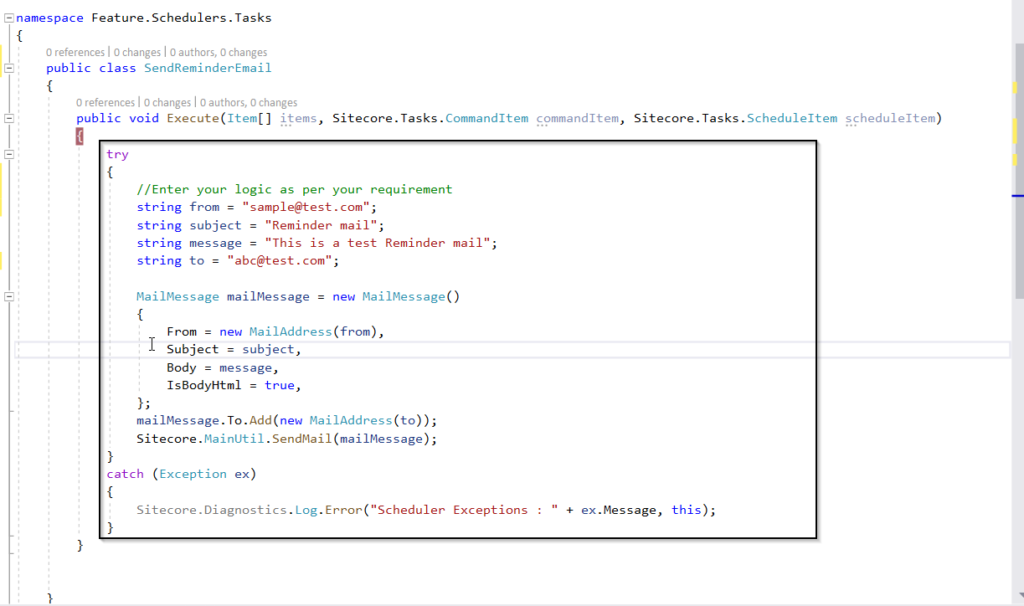Click the Exception type in the catch clause
This screenshot has height=606, width=1024.
click(x=192, y=473)
